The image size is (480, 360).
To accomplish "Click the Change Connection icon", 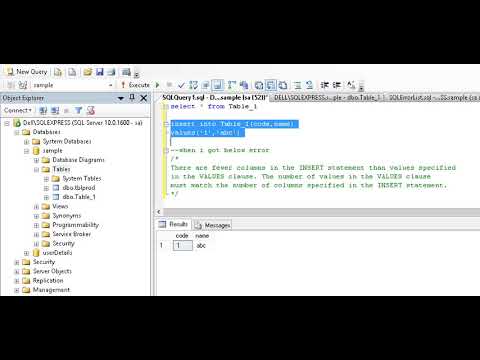I will (23, 85).
